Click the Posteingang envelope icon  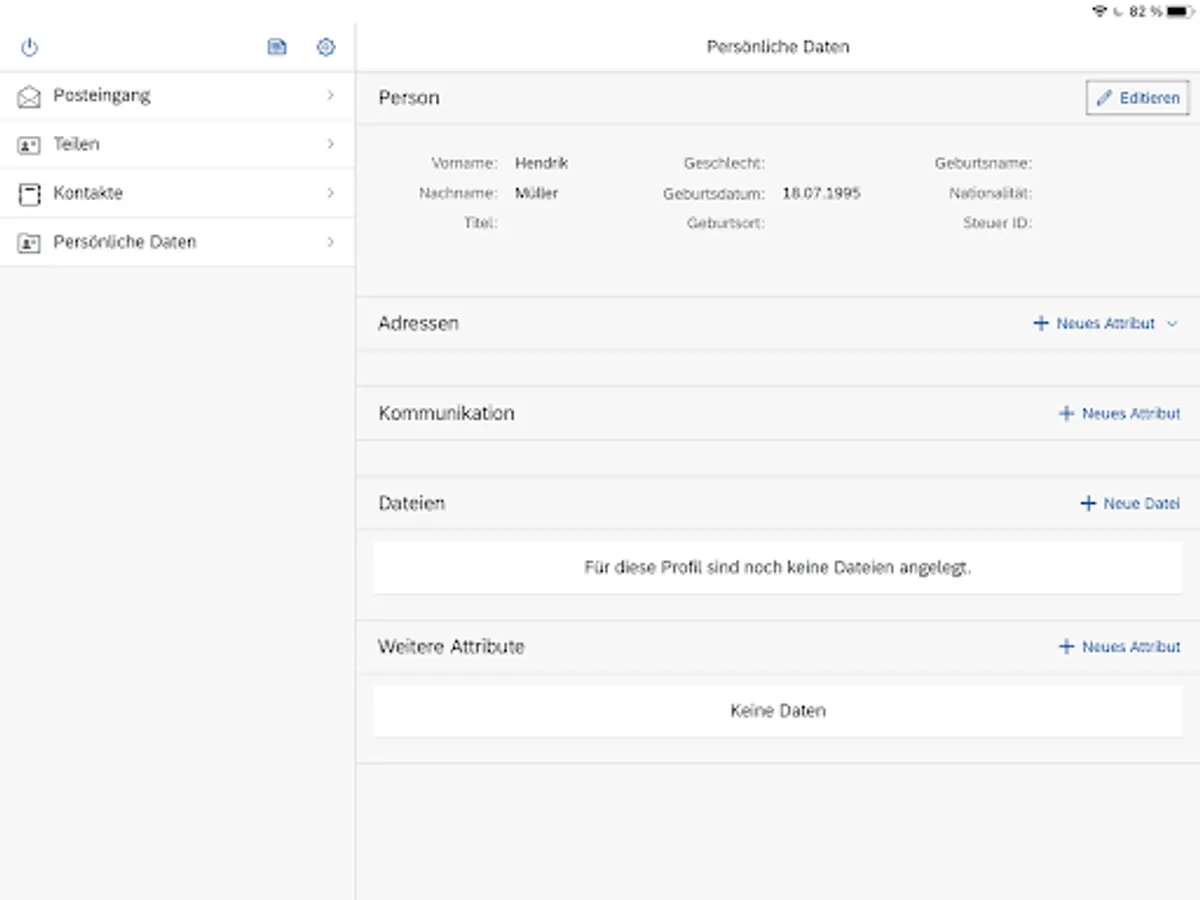click(x=29, y=96)
